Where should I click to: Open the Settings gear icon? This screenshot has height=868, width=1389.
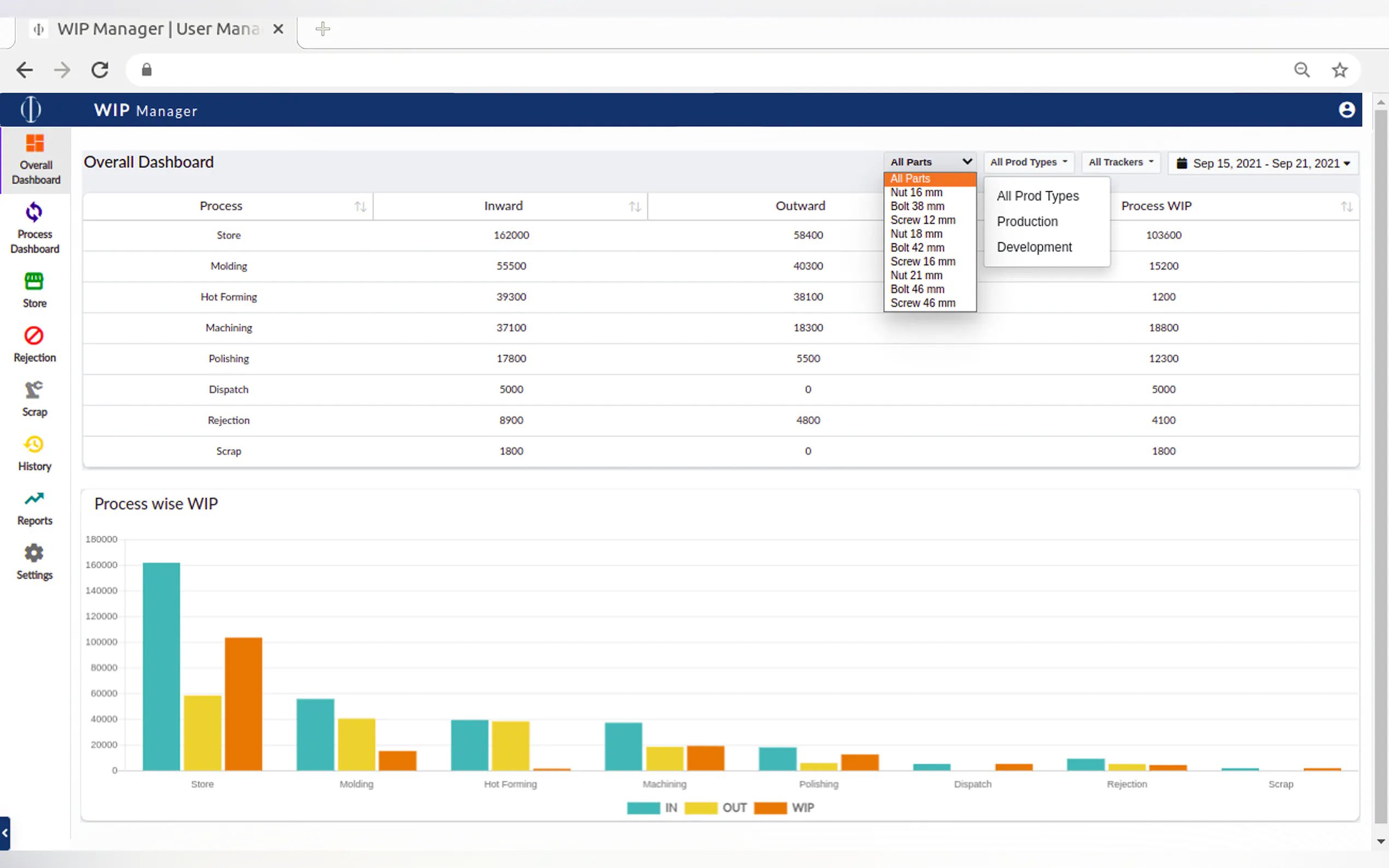coord(34,553)
